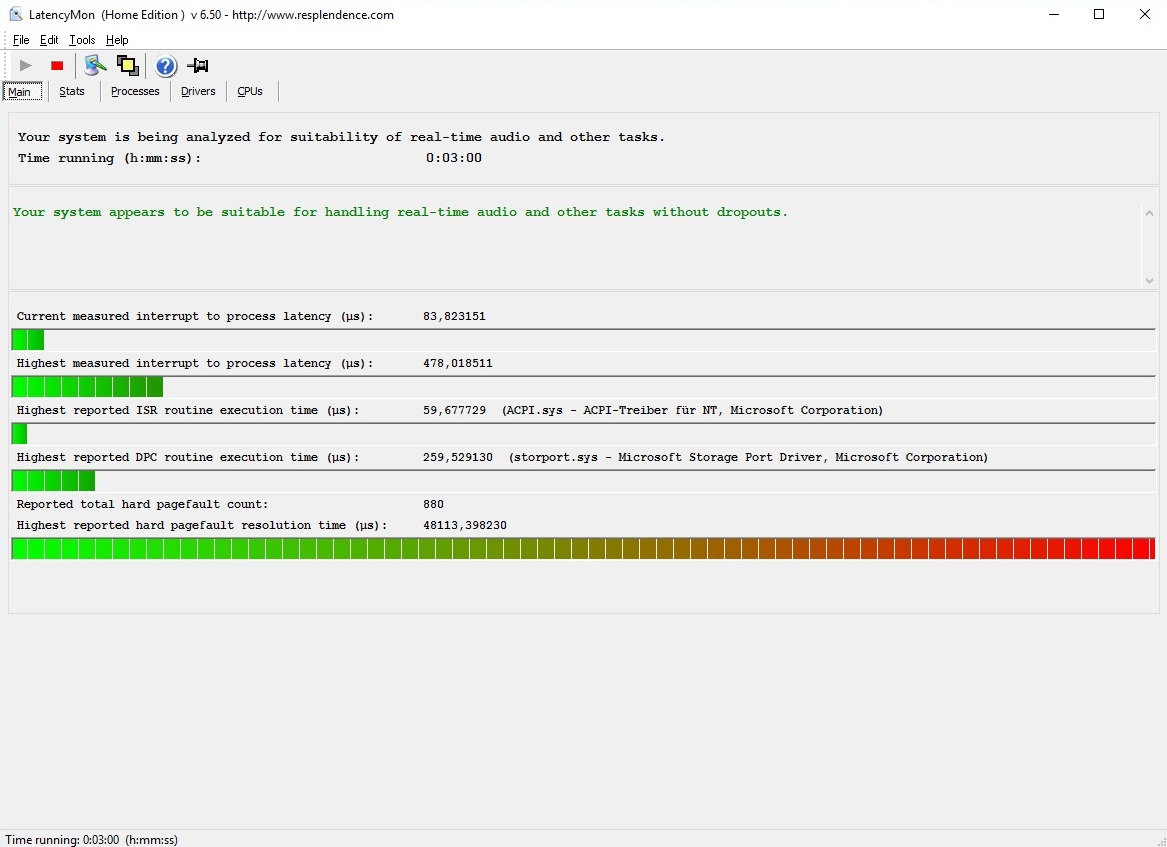Click "Time running (h:mm:ss):" label in the upper panel

[109, 158]
